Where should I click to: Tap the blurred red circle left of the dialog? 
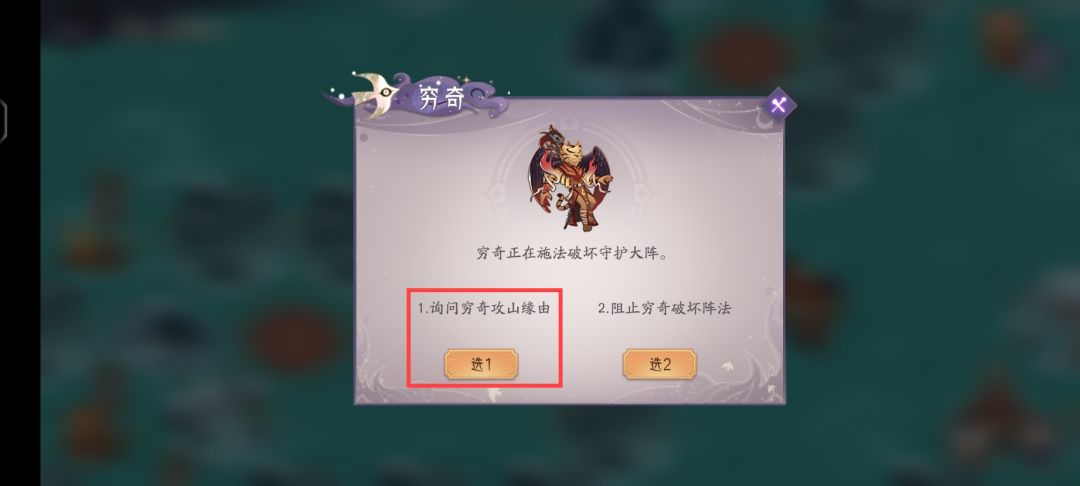[x=294, y=339]
